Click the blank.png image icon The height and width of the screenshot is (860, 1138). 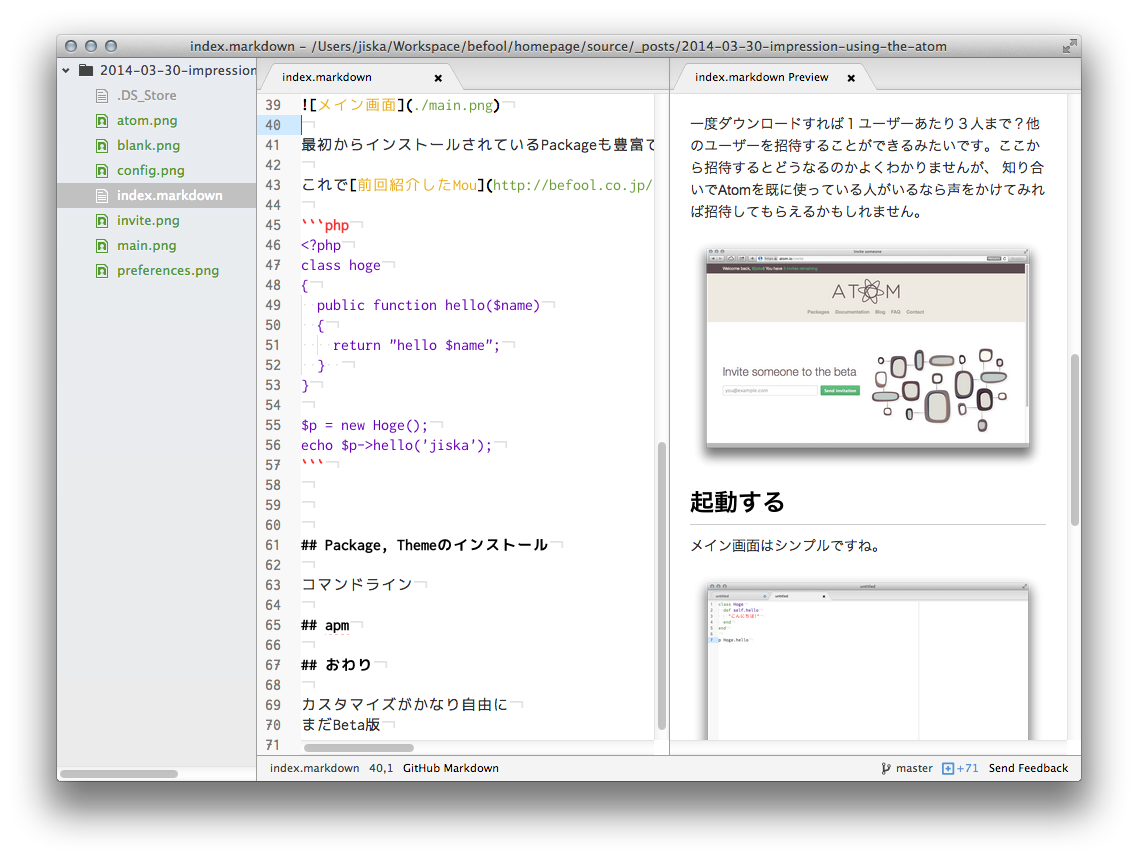(x=102, y=146)
